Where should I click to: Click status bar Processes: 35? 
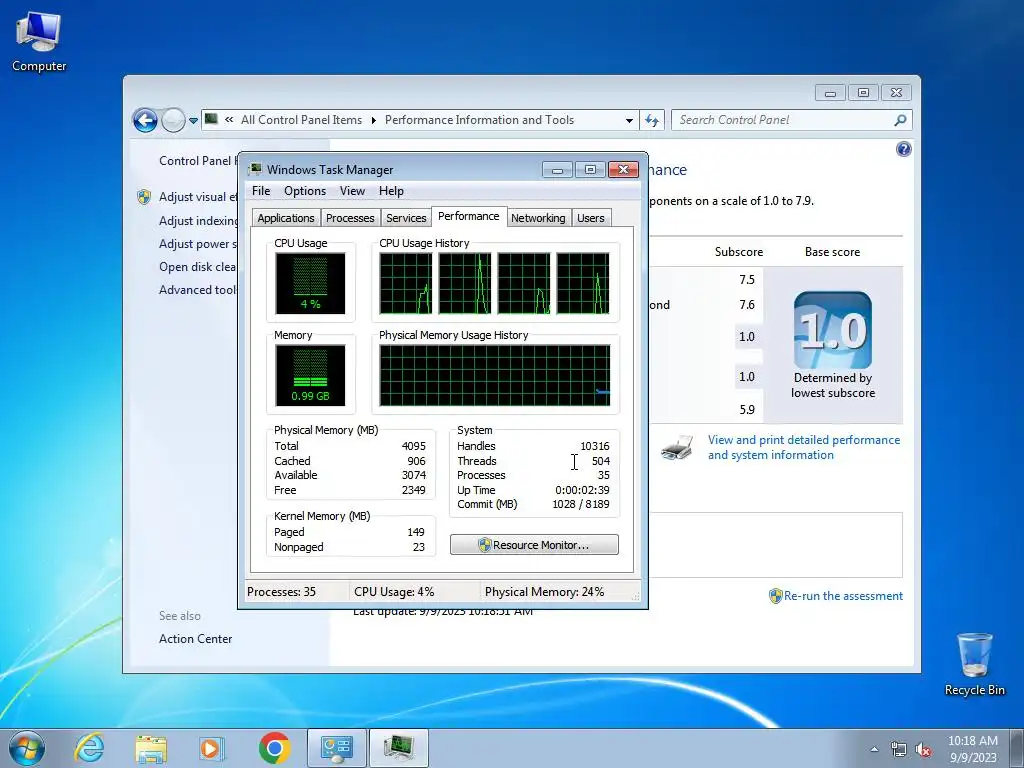[281, 592]
